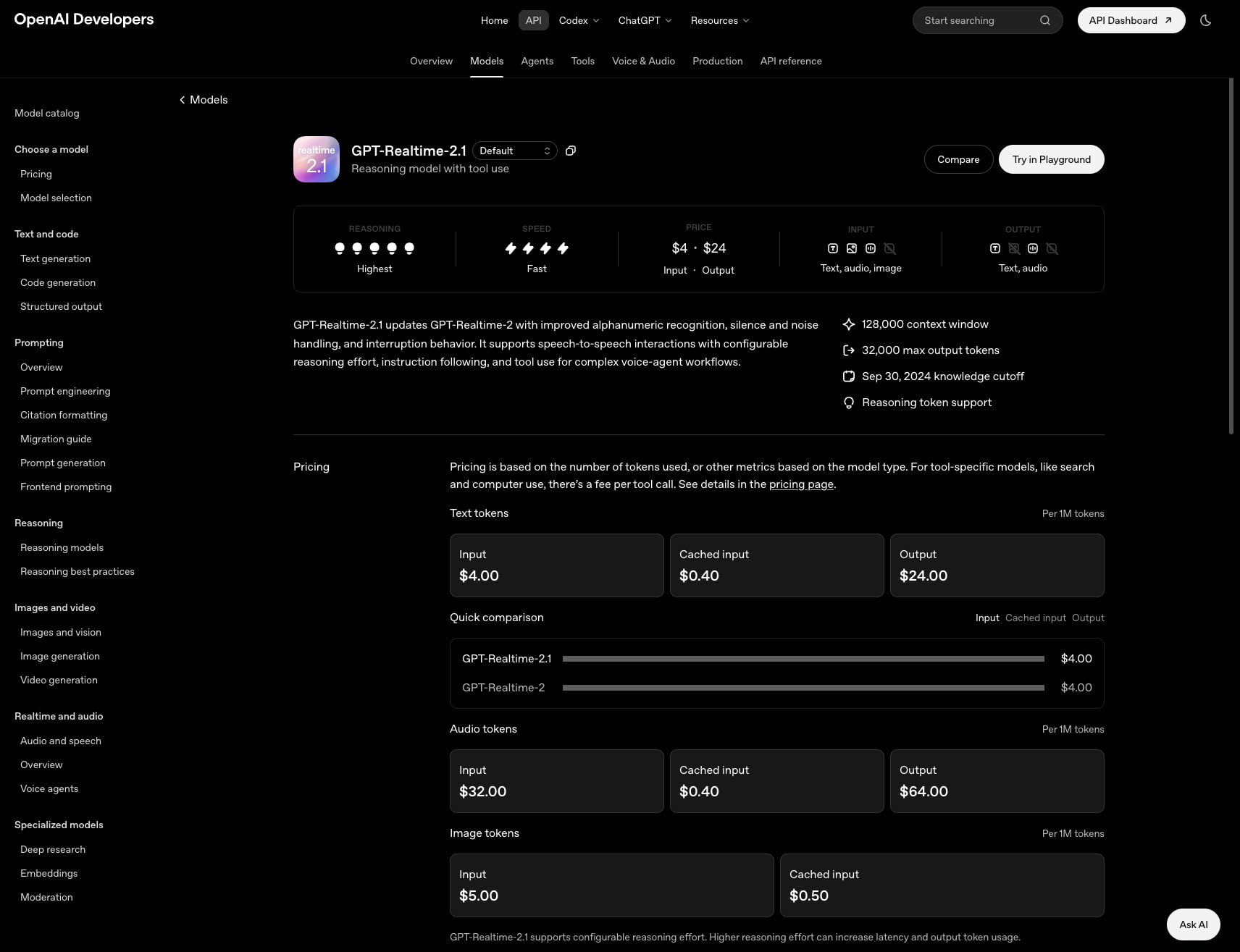The width and height of the screenshot is (1240, 952).
Task: Click the context window sparkle icon
Action: [x=849, y=324]
